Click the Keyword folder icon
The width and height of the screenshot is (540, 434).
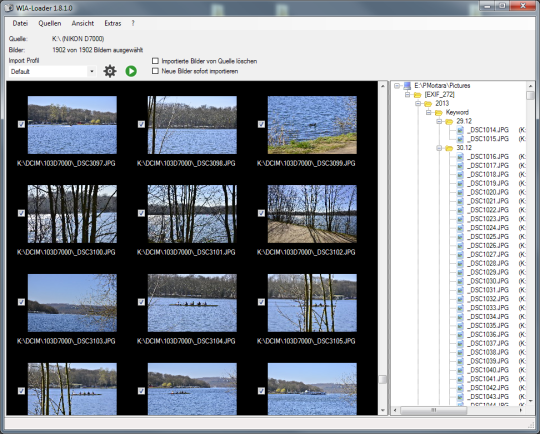438,113
